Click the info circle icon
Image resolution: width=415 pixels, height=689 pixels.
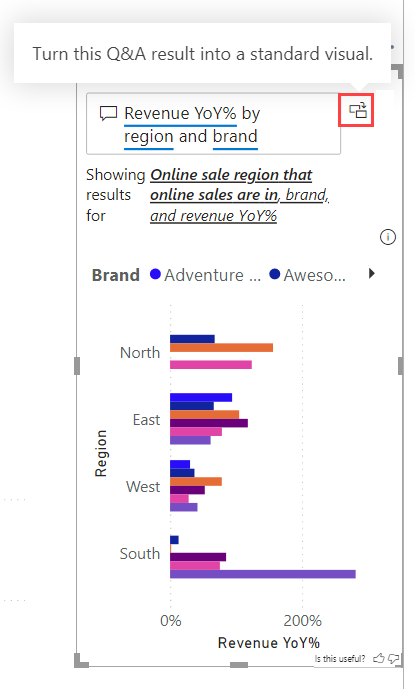tap(387, 237)
